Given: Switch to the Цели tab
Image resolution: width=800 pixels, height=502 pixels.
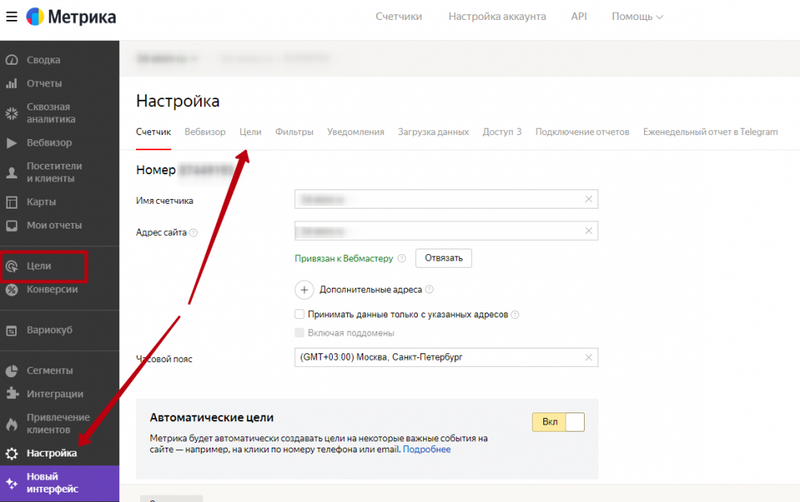Looking at the screenshot, I should (x=251, y=132).
